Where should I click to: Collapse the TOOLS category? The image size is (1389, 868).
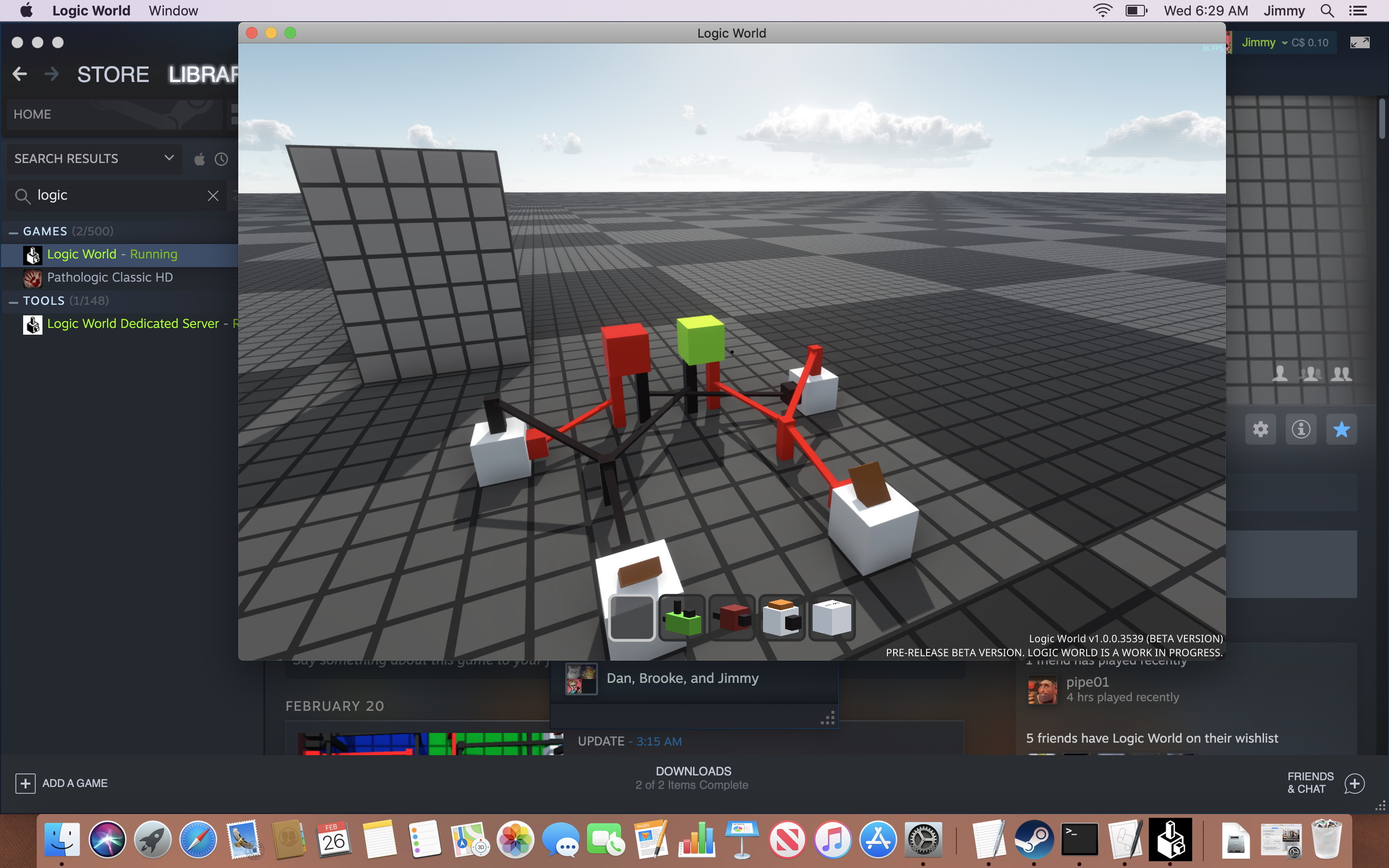(x=13, y=301)
